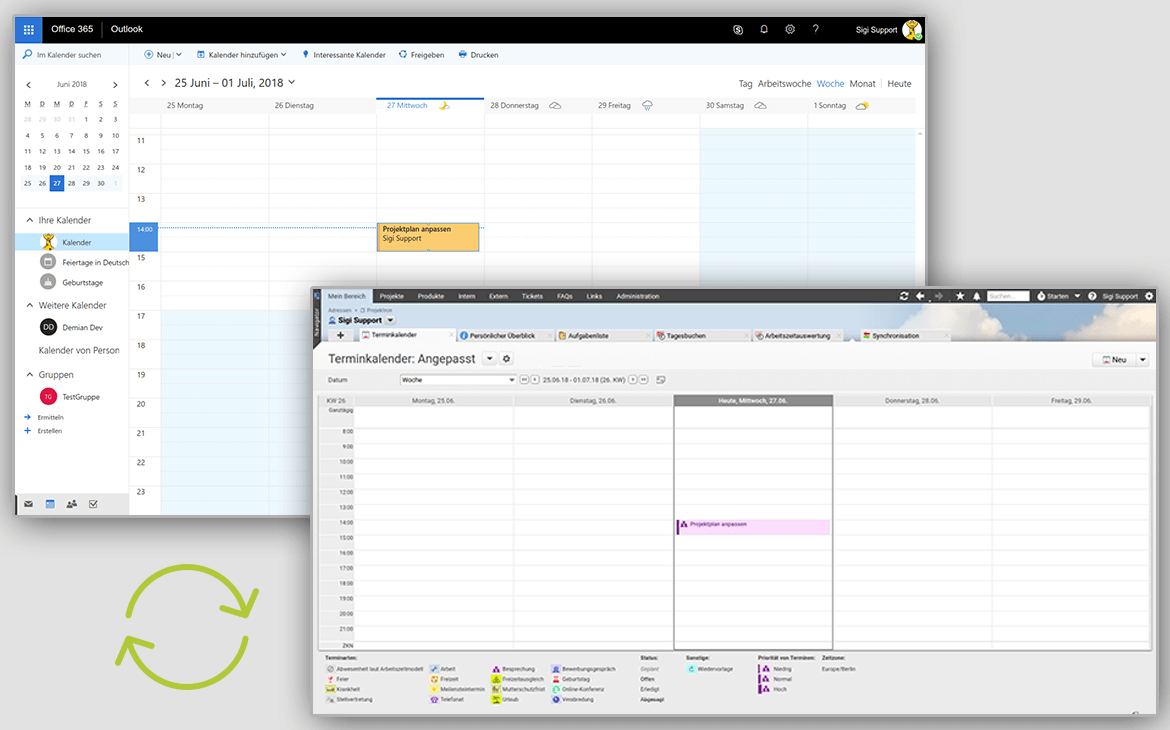Select Geburtstage calendar
The width and height of the screenshot is (1170, 730).
point(72,282)
